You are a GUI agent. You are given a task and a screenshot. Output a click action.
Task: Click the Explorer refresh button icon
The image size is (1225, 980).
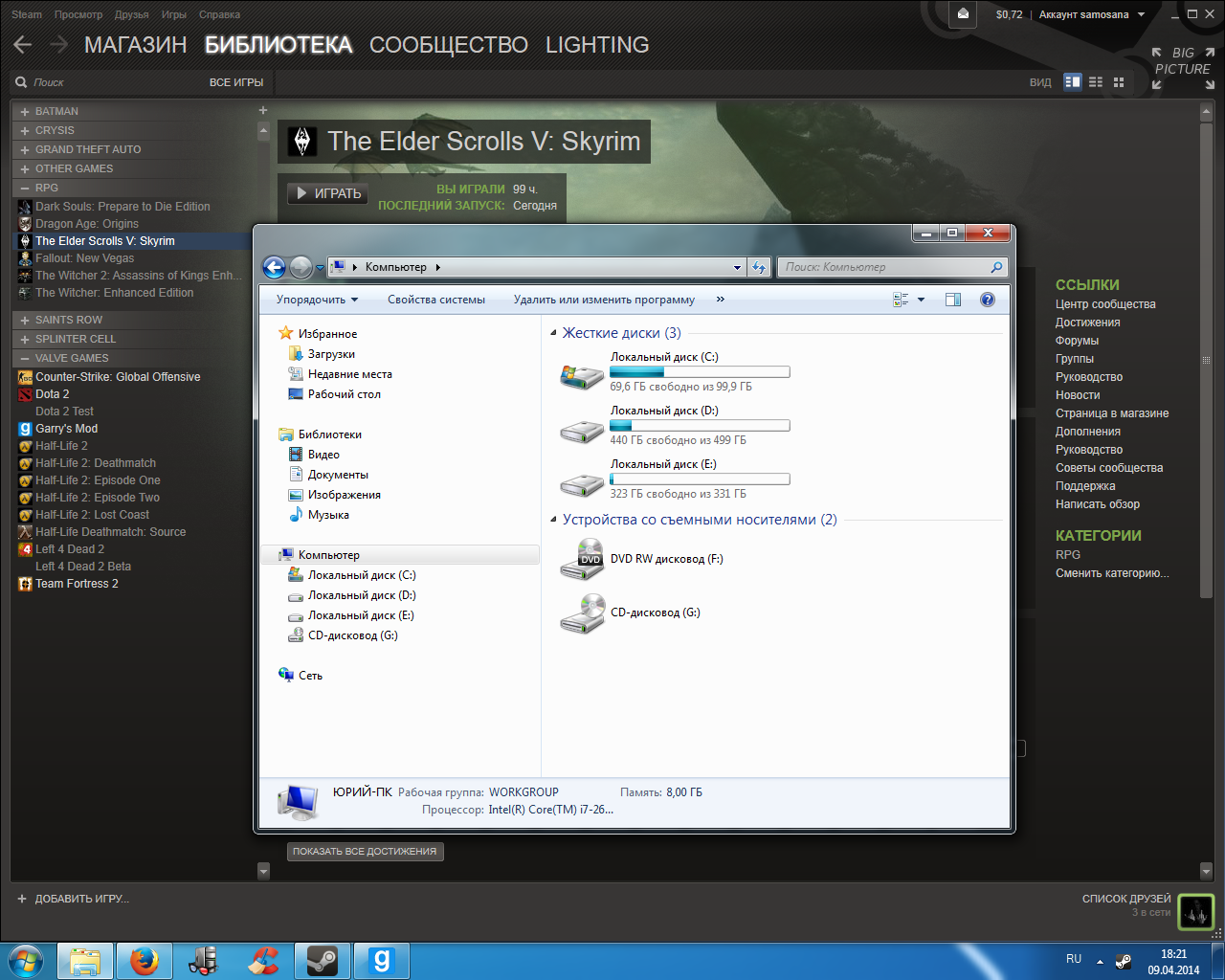[x=759, y=267]
